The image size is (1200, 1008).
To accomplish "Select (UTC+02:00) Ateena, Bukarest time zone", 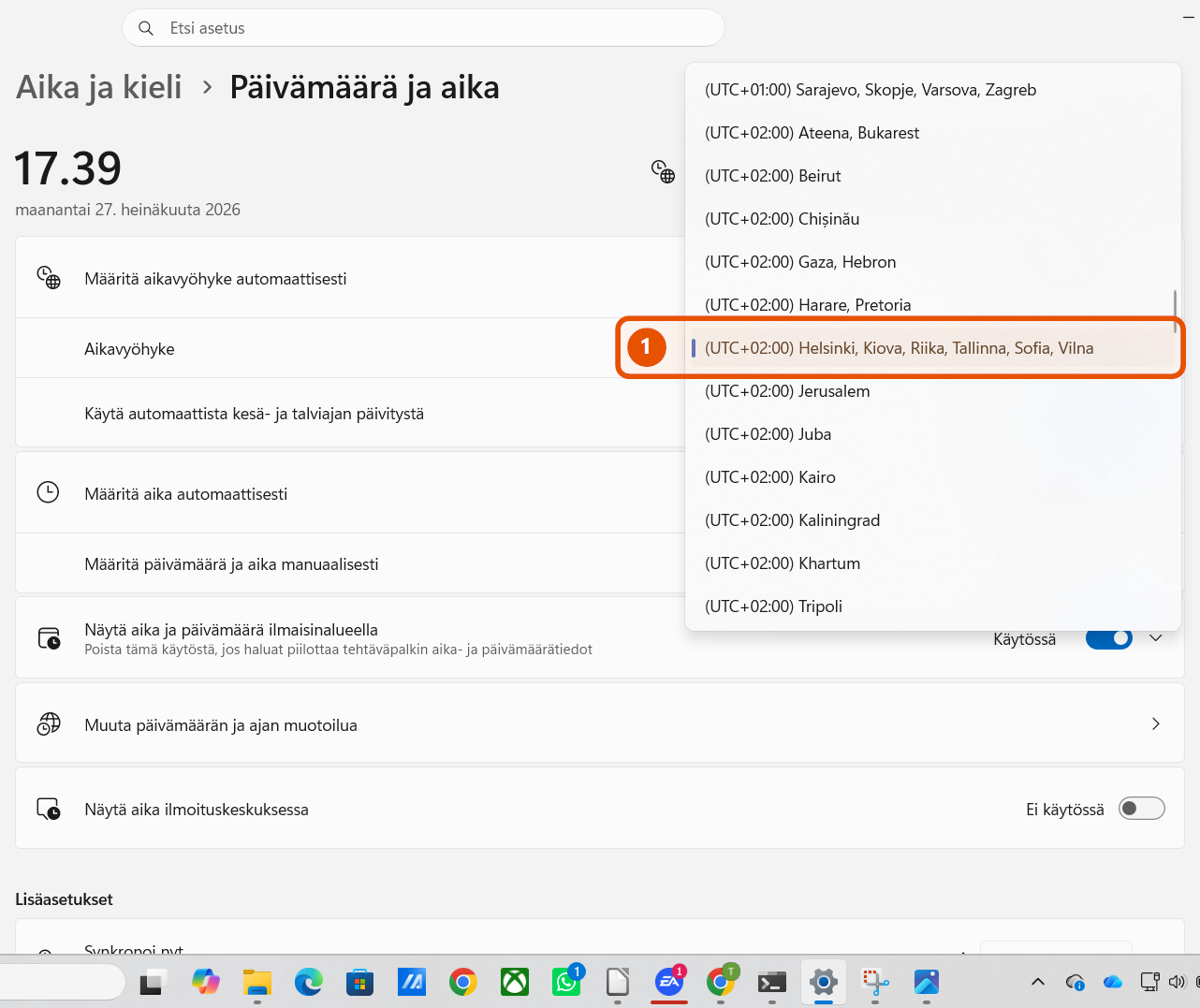I will pos(933,133).
